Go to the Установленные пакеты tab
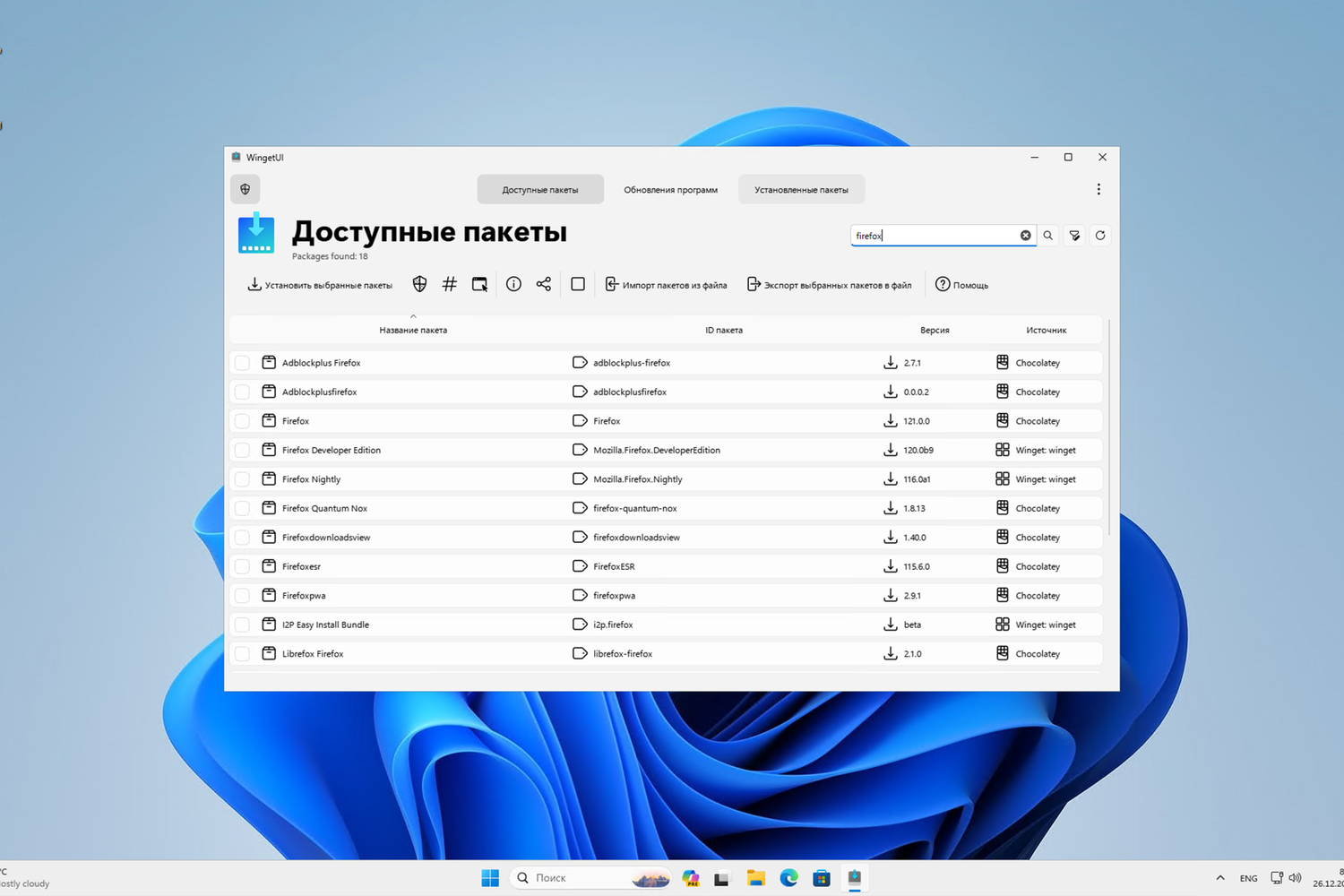This screenshot has height=896, width=1344. pos(801,189)
